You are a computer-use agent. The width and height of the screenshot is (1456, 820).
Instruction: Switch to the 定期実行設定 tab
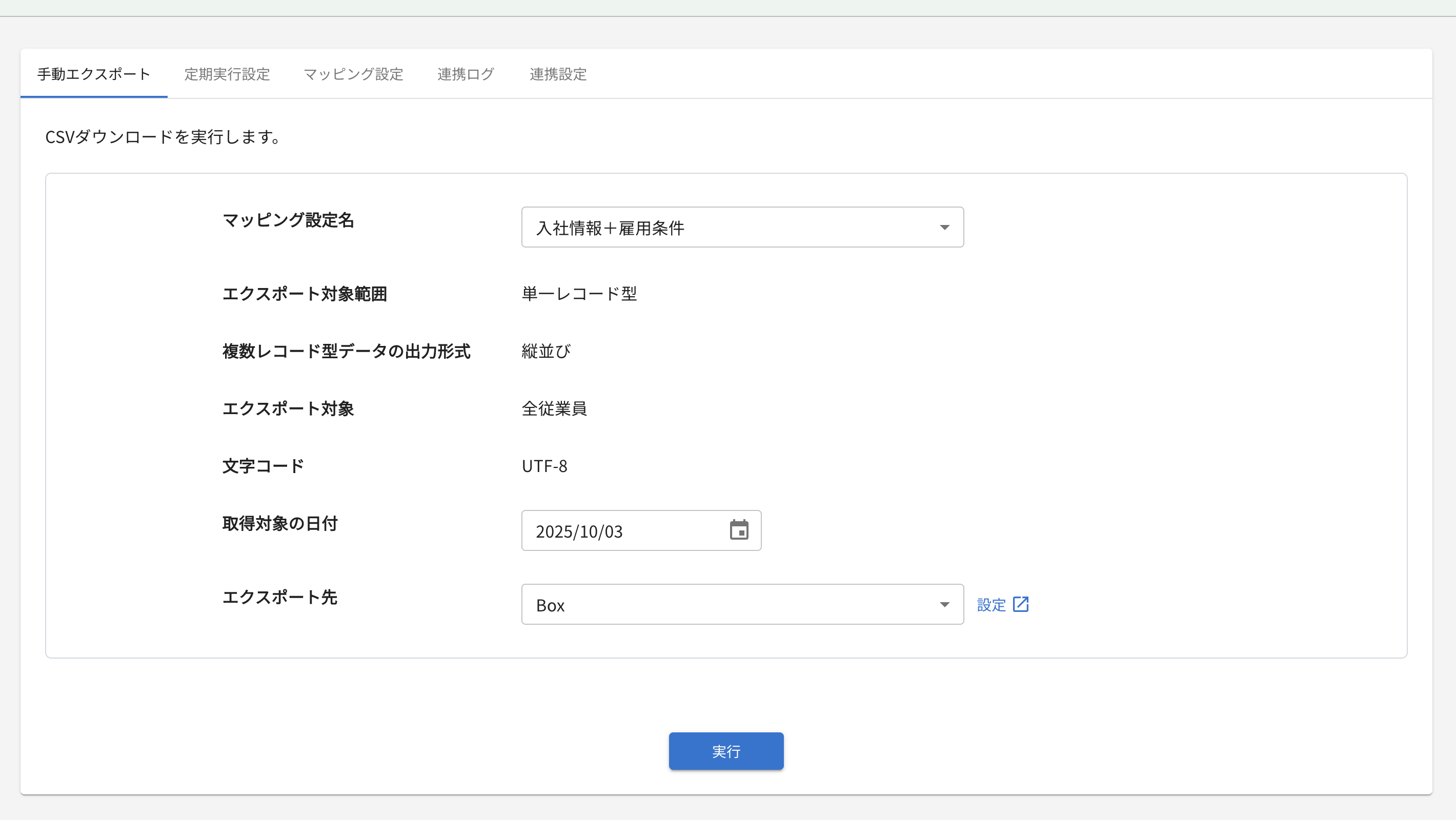(x=227, y=74)
